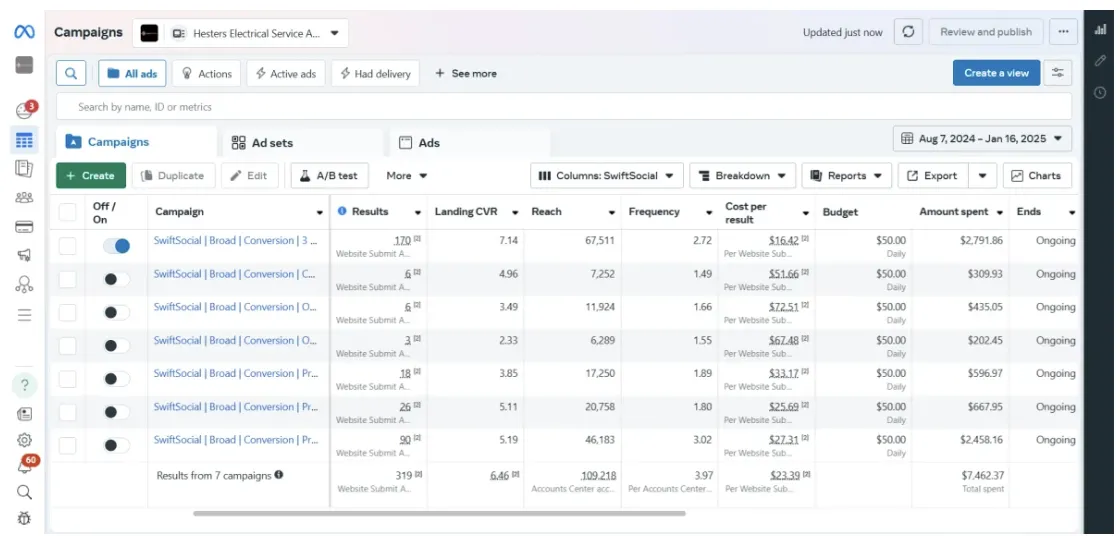Toggle on the campaign spending $309.93
1120x536 pixels.
pyautogui.click(x=116, y=279)
